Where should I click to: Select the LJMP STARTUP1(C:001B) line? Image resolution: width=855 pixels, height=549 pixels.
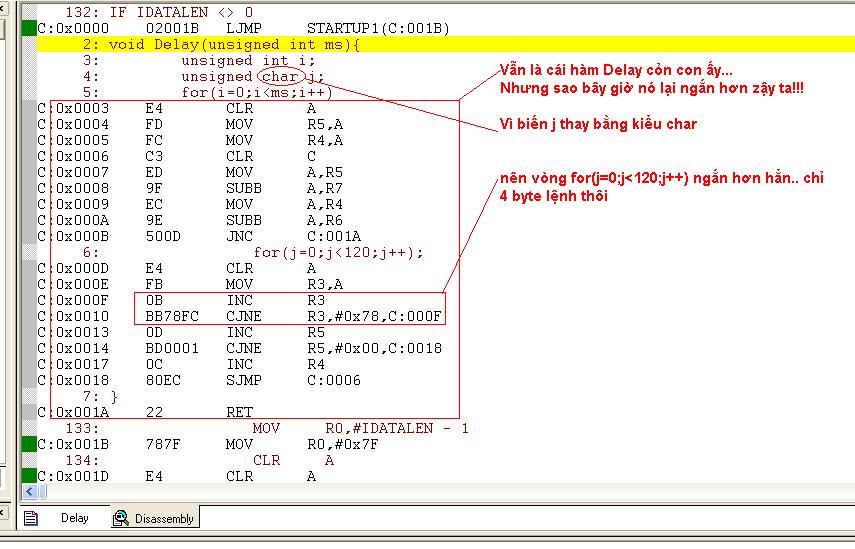(243, 28)
